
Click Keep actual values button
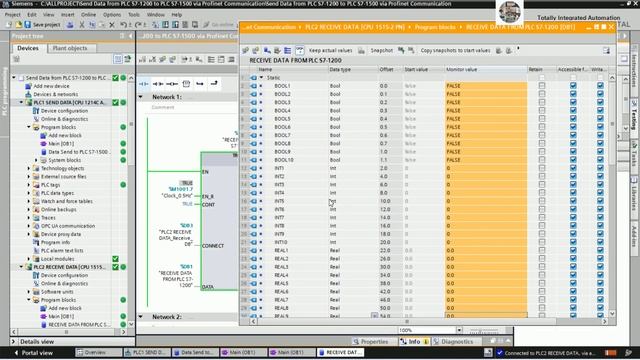pyautogui.click(x=331, y=51)
